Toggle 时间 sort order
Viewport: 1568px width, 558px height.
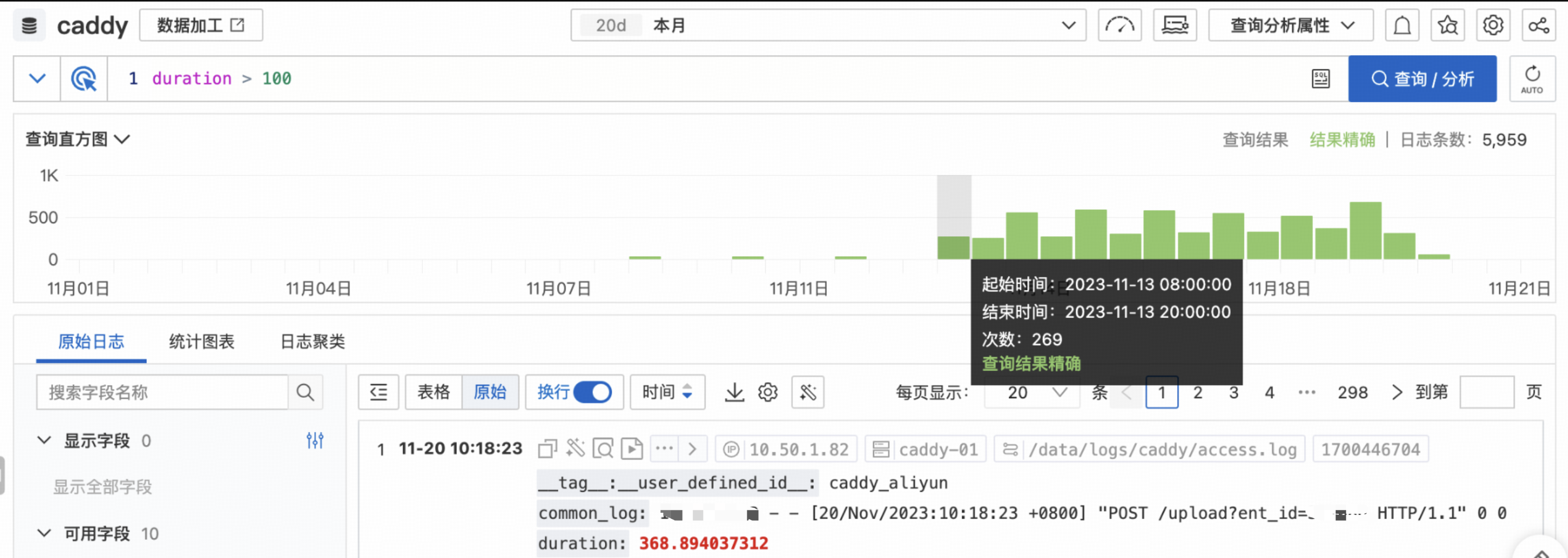coord(667,392)
